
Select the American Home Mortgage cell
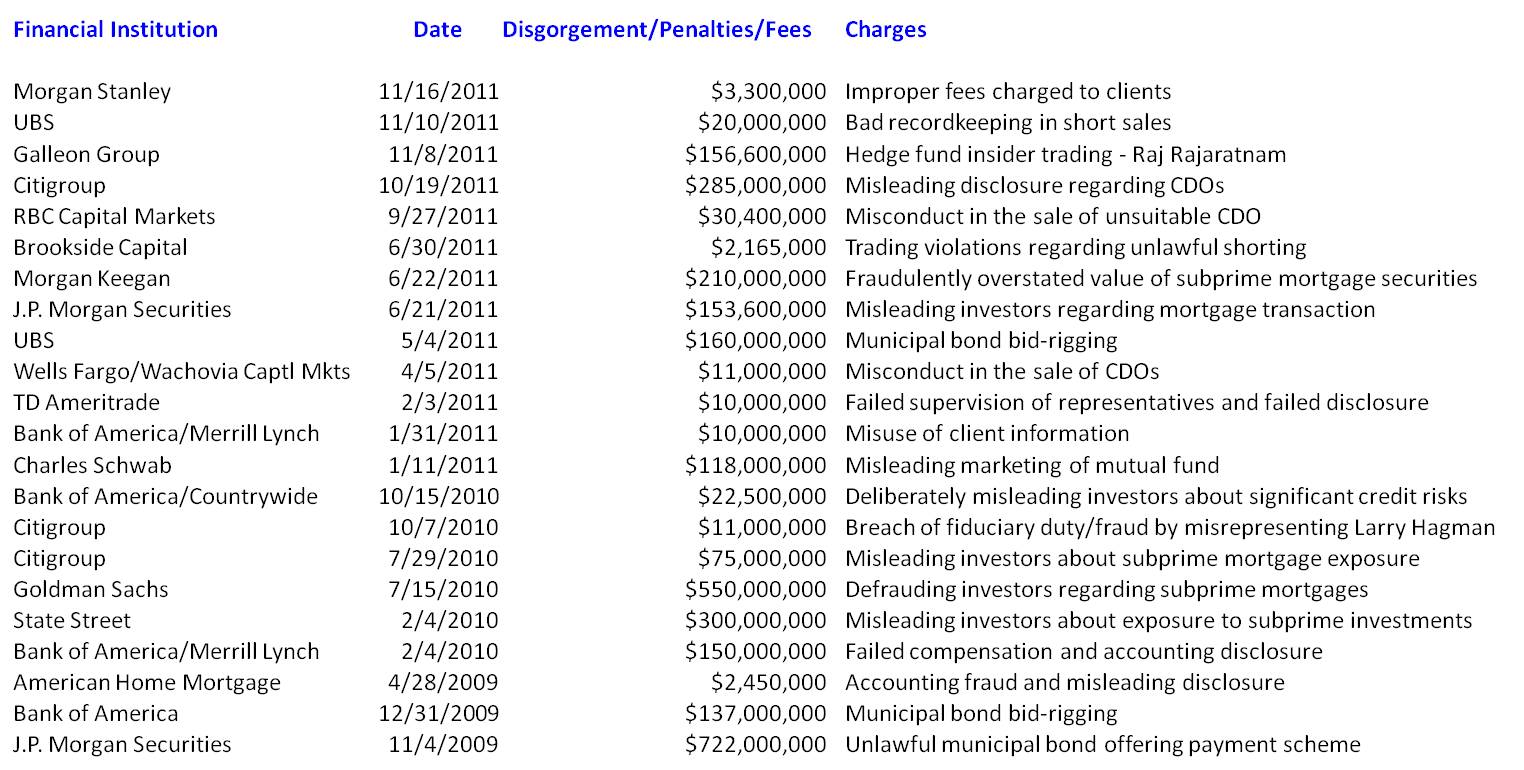pyautogui.click(x=146, y=682)
